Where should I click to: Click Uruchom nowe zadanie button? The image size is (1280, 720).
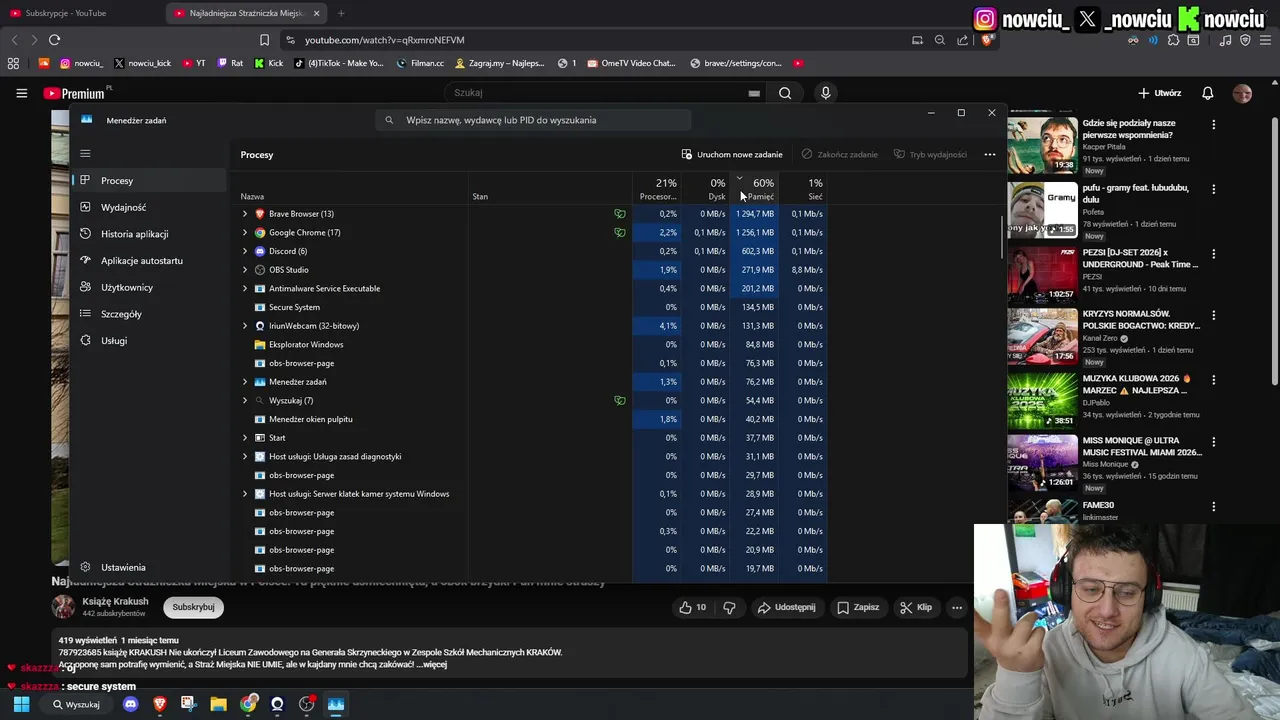(732, 155)
